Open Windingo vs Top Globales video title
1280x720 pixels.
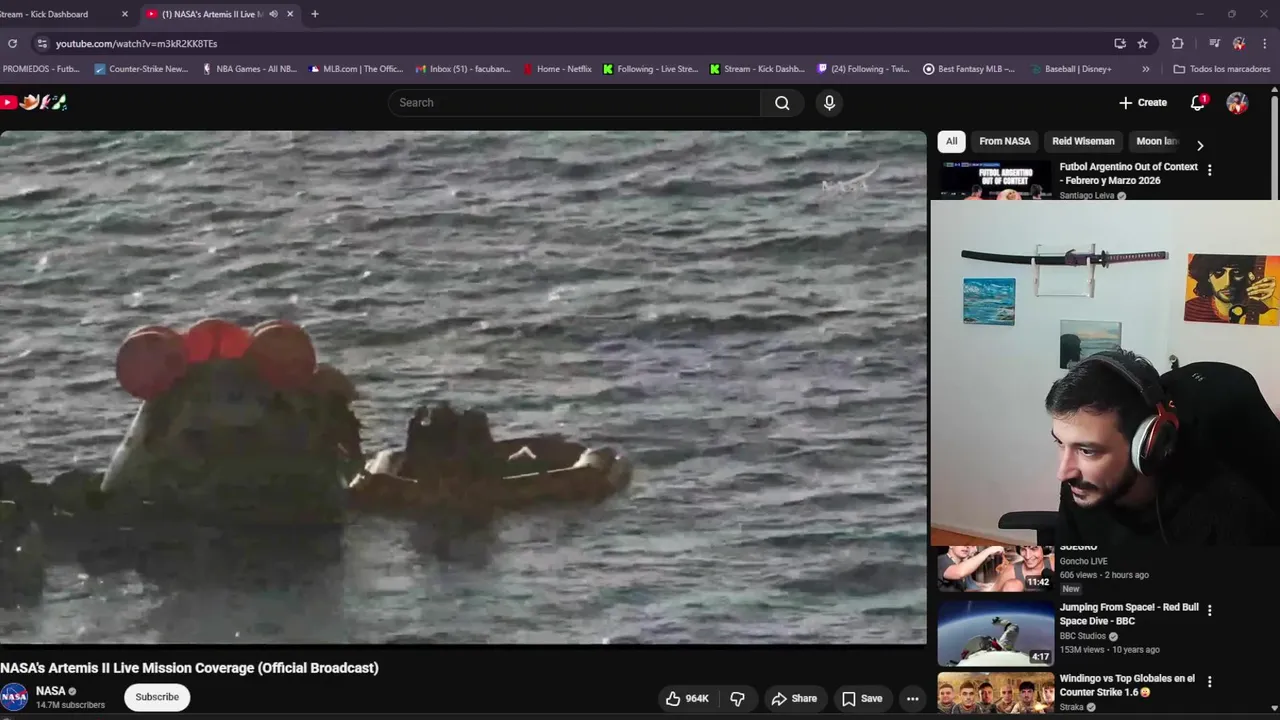tap(1127, 685)
